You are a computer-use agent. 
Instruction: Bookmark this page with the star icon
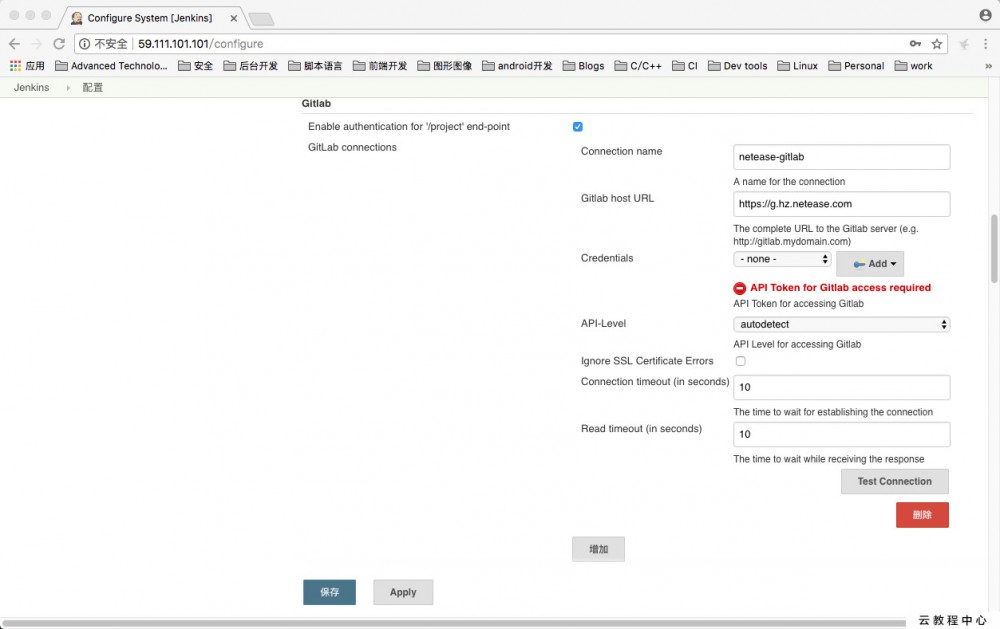point(937,44)
